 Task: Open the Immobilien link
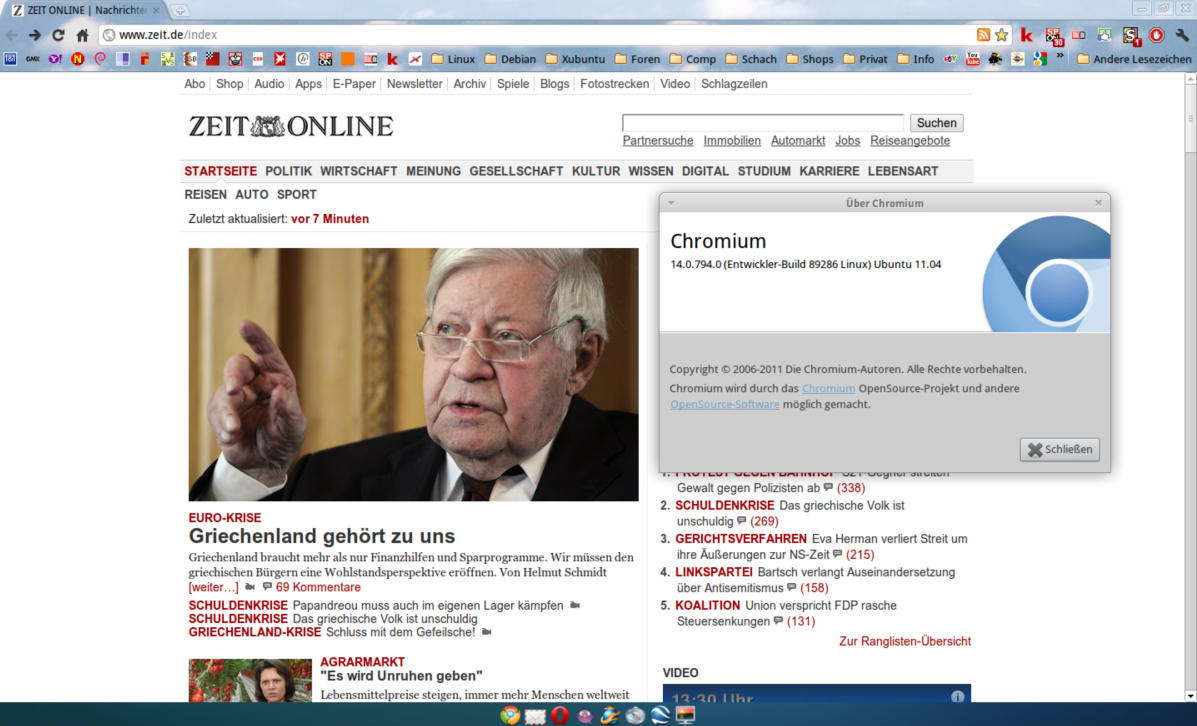732,140
